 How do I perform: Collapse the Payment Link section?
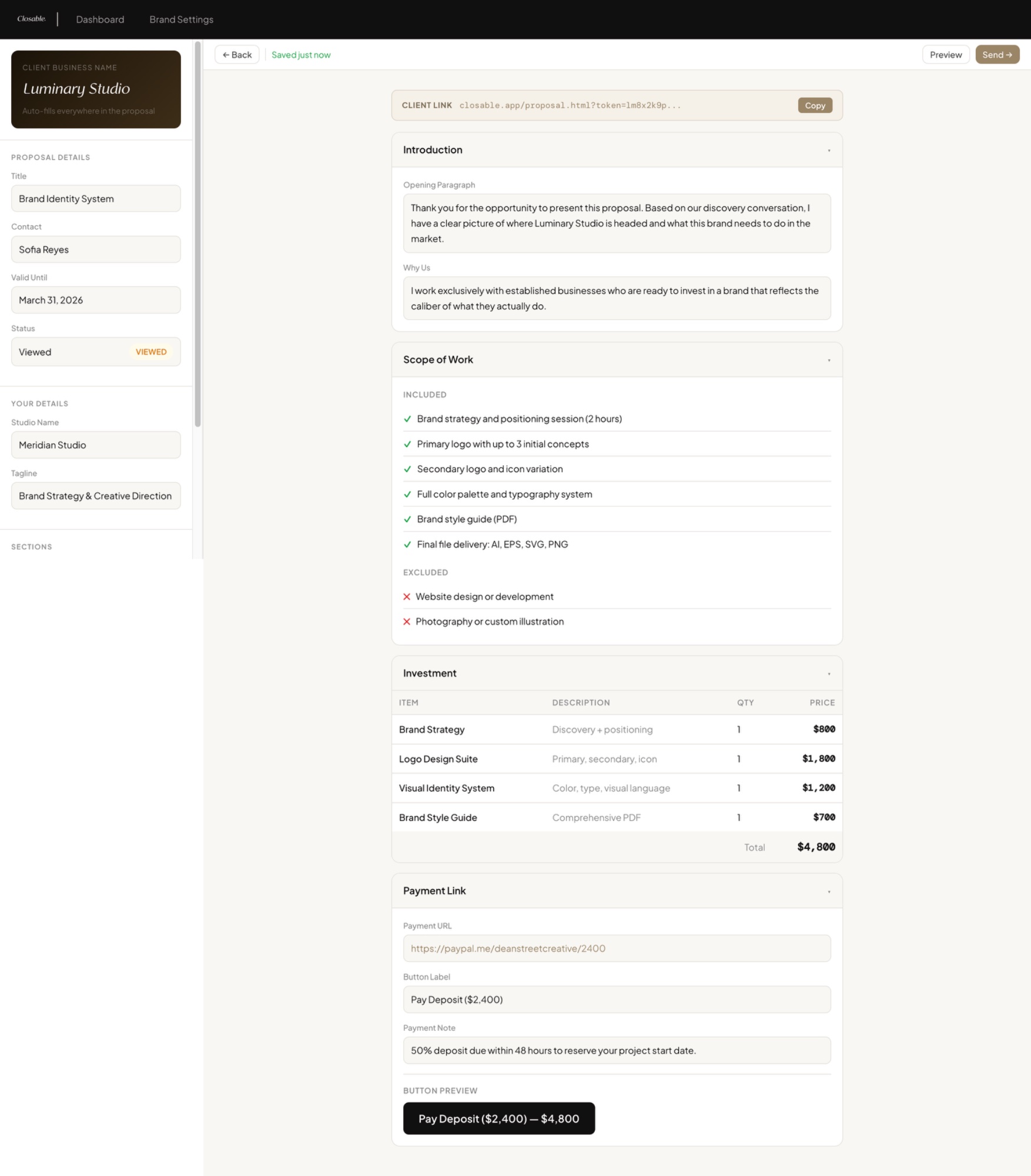(x=830, y=891)
